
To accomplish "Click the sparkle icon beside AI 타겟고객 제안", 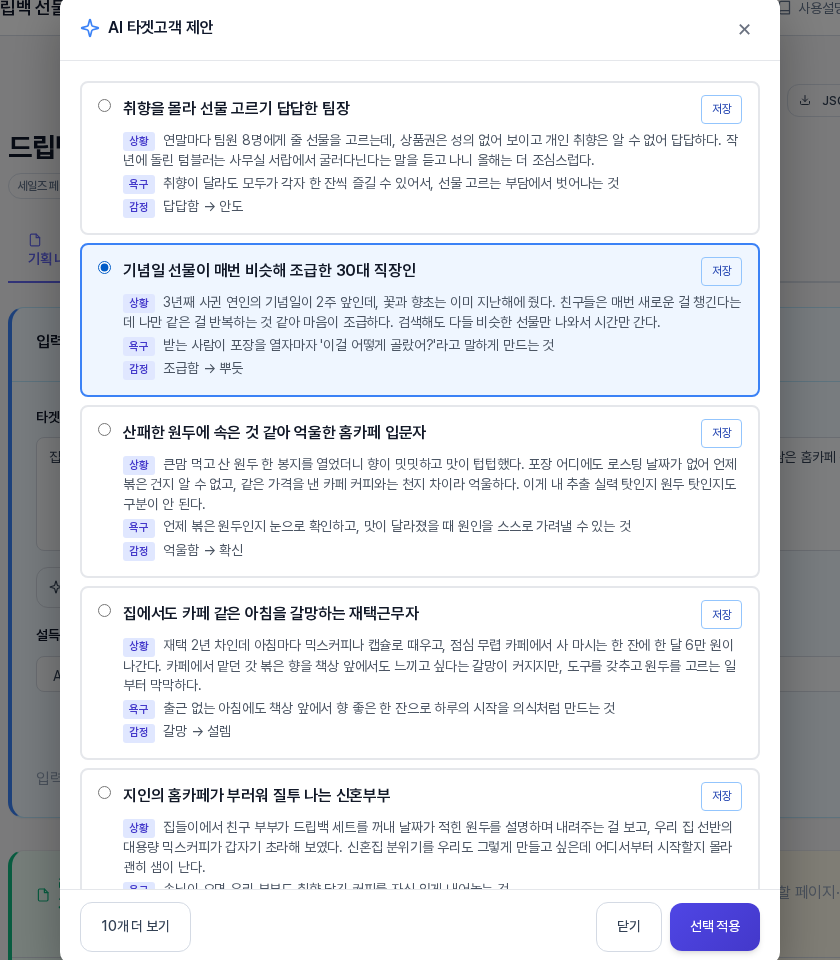I will coord(90,28).
